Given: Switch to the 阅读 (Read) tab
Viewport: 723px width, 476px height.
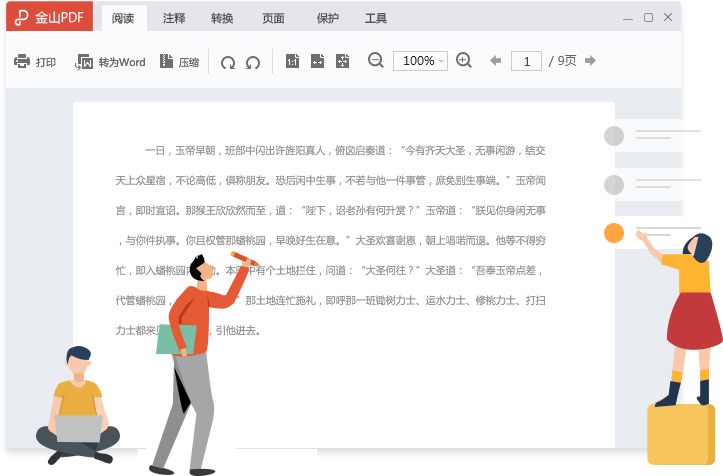Looking at the screenshot, I should coord(124,18).
